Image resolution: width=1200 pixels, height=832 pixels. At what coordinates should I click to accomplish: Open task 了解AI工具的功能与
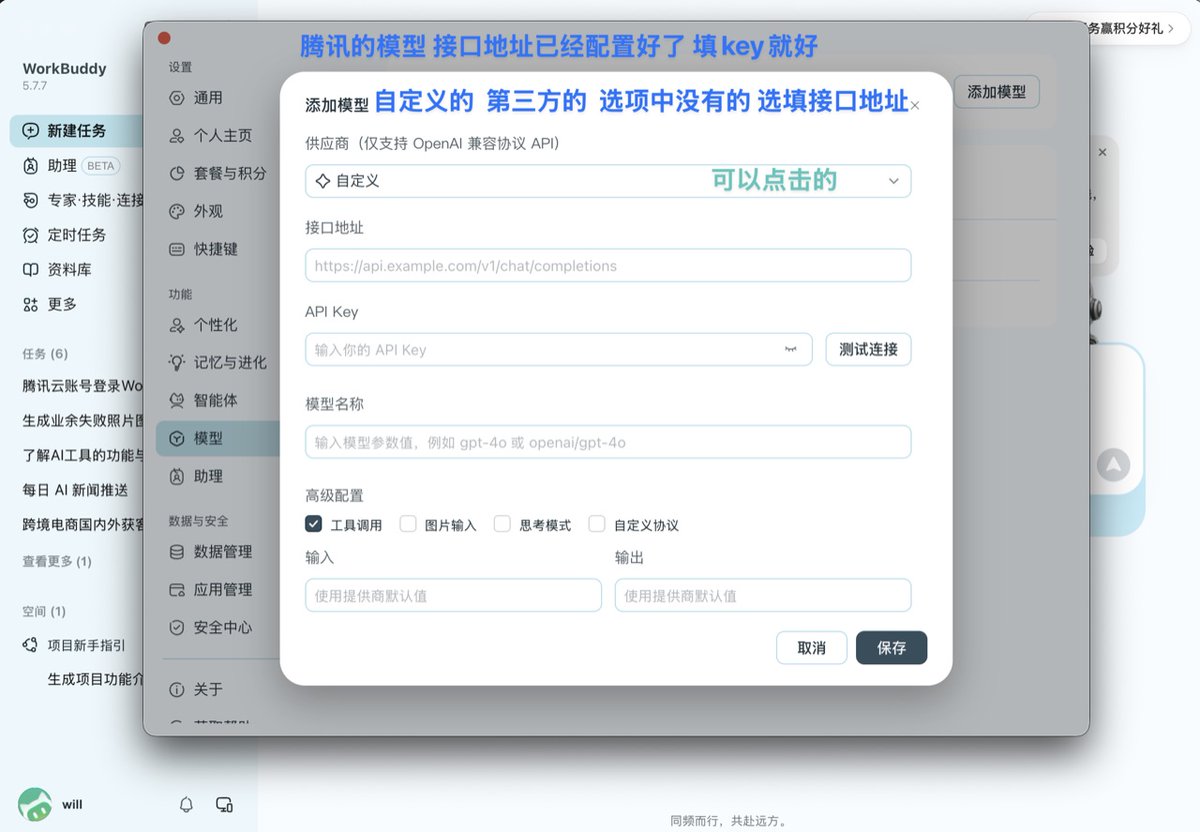pos(82,455)
